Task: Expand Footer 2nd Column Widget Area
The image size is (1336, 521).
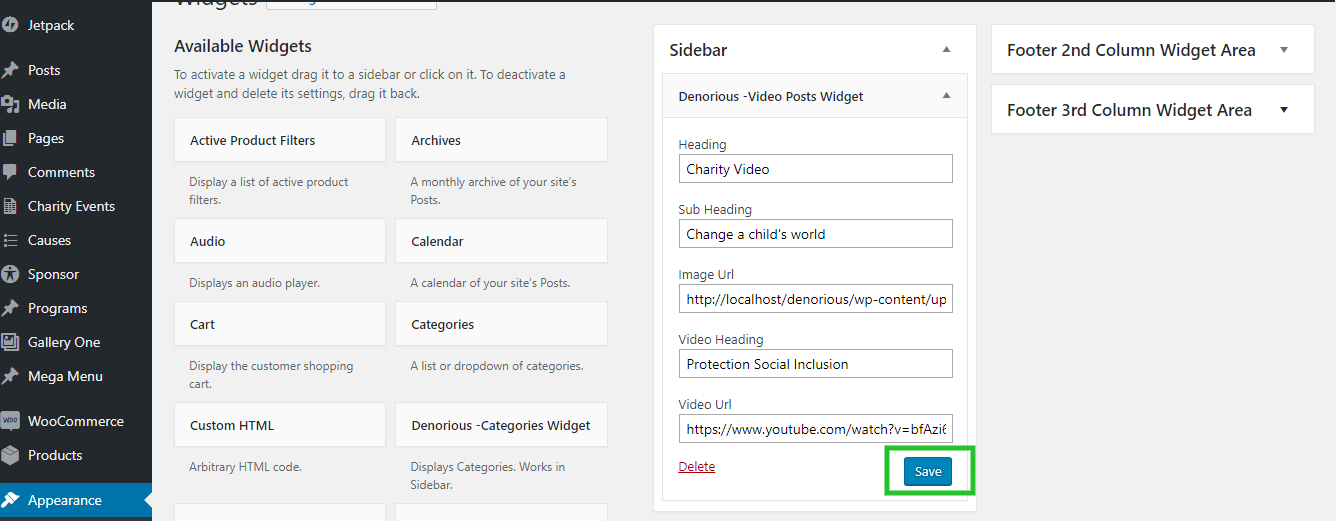Action: 1284,50
